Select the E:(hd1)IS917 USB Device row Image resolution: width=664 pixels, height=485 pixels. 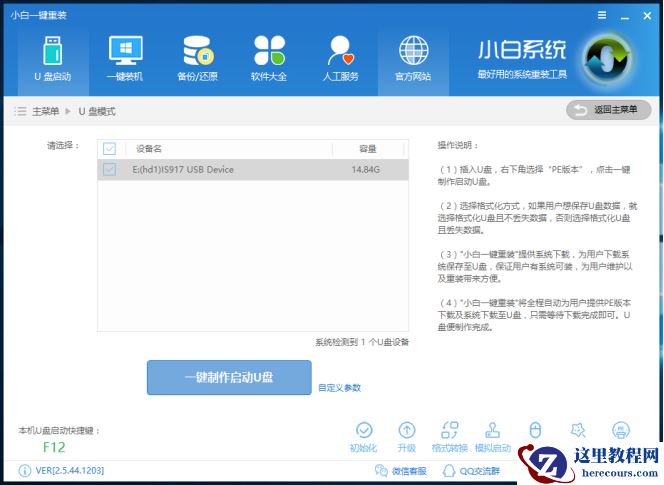(253, 170)
